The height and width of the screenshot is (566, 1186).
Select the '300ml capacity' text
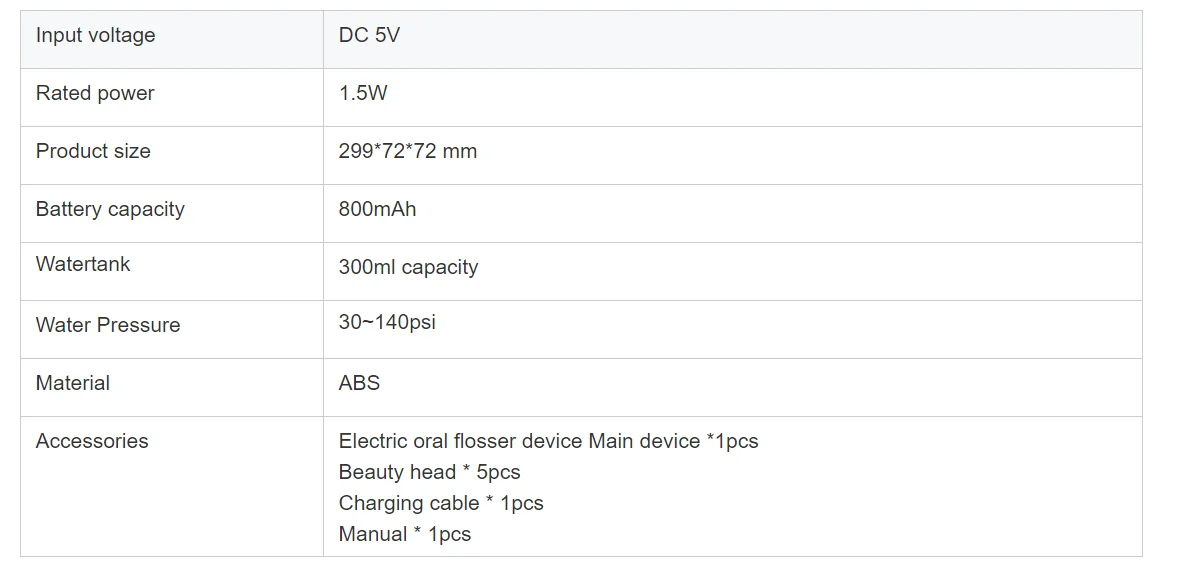pos(408,268)
